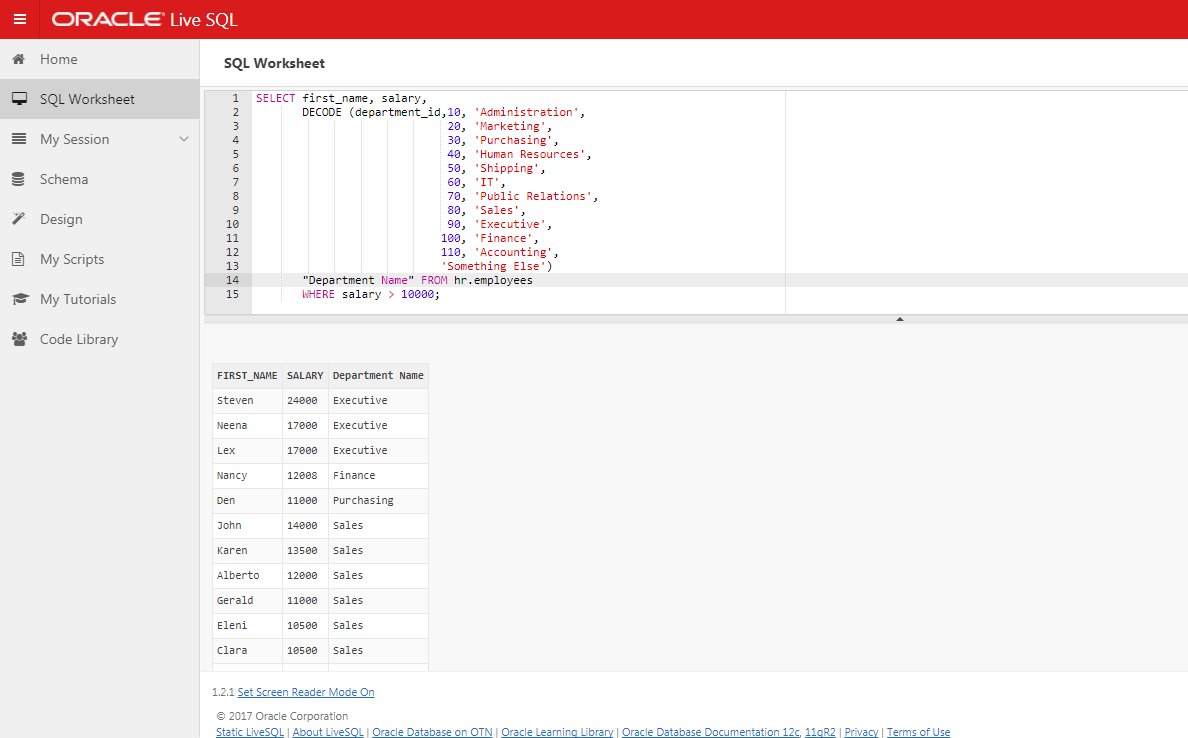Click the 14000 salary cell
1188x738 pixels.
coord(305,526)
